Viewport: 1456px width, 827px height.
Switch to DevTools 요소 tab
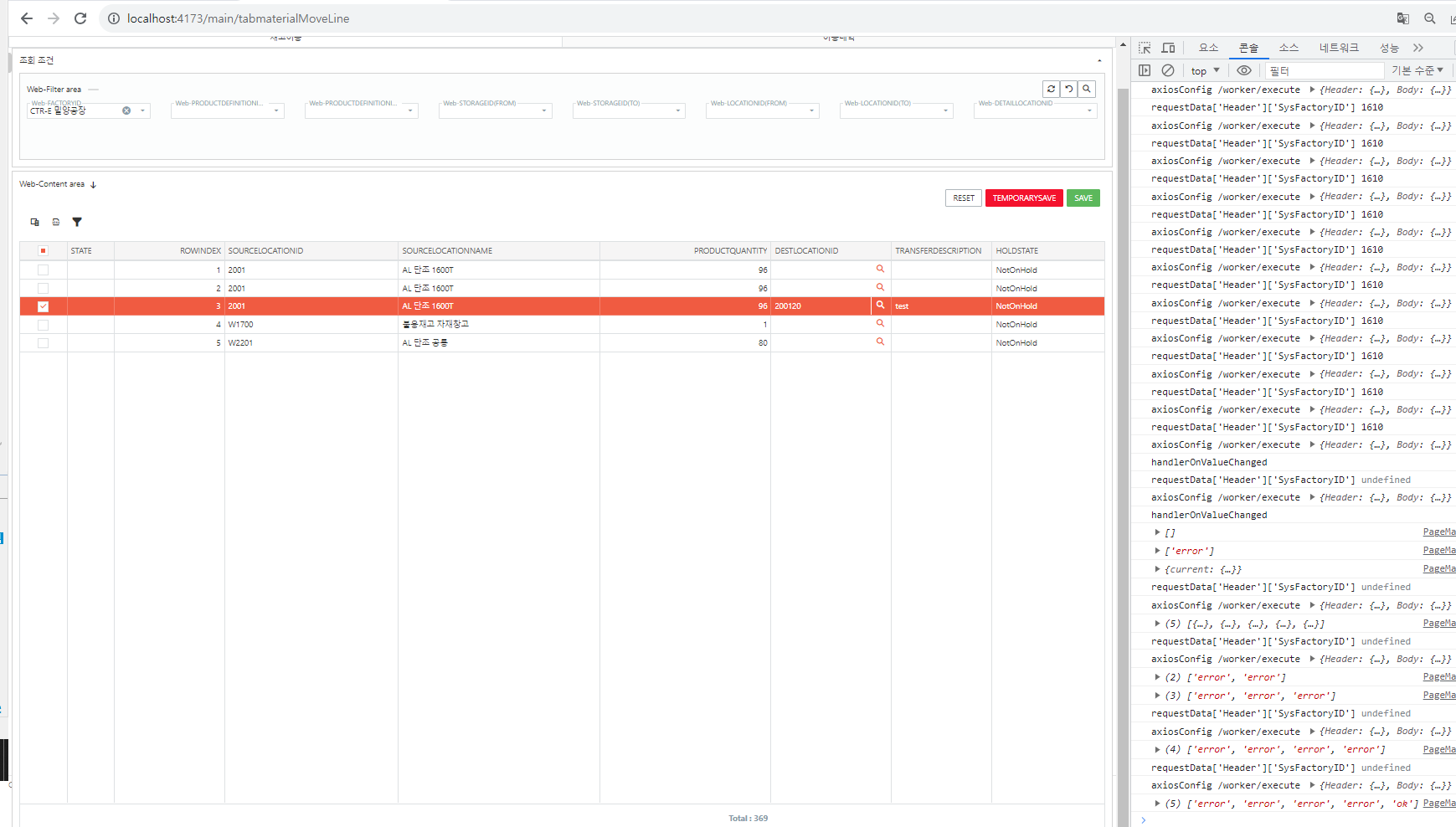(x=1208, y=48)
